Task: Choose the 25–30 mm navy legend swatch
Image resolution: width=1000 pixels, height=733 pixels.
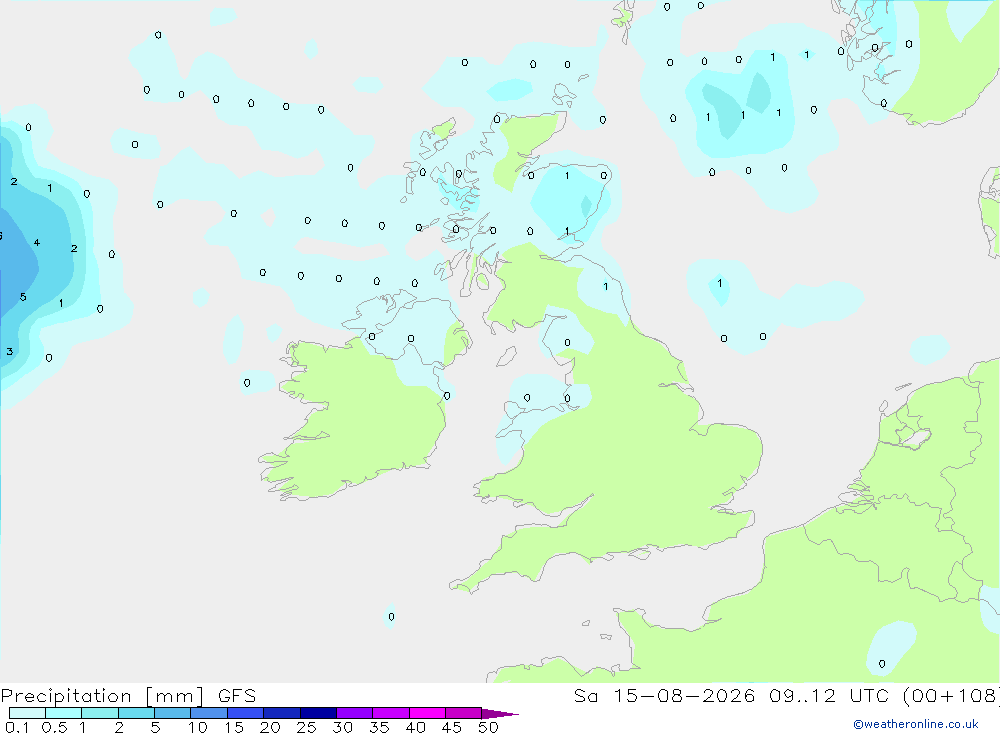Action: pos(318,713)
